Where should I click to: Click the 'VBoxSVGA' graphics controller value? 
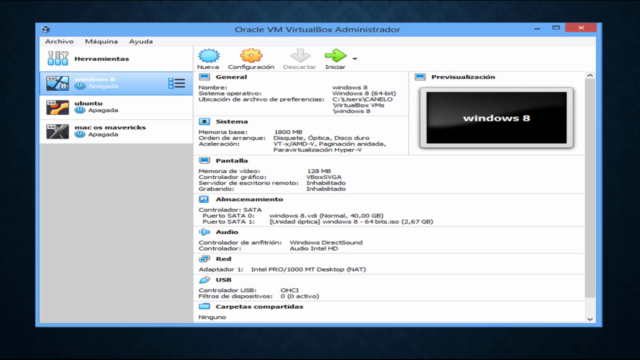point(324,177)
